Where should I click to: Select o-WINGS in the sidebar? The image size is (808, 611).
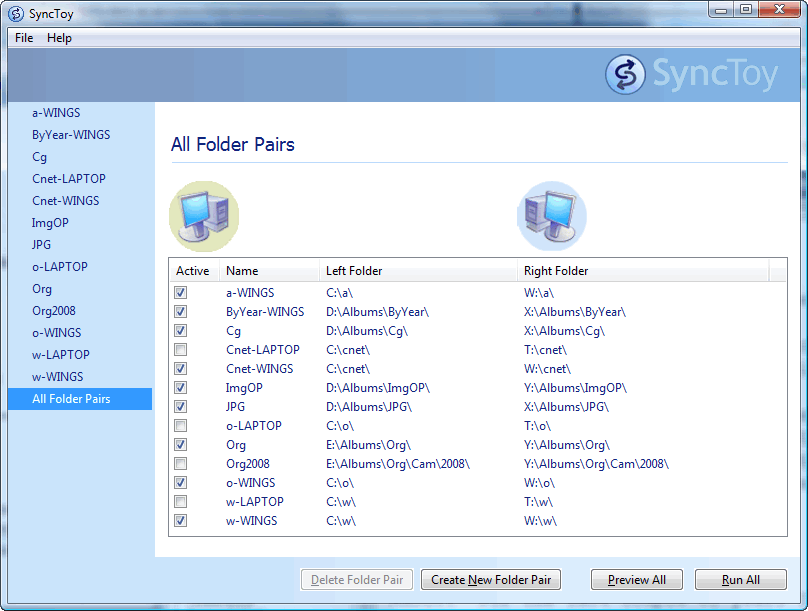point(57,333)
